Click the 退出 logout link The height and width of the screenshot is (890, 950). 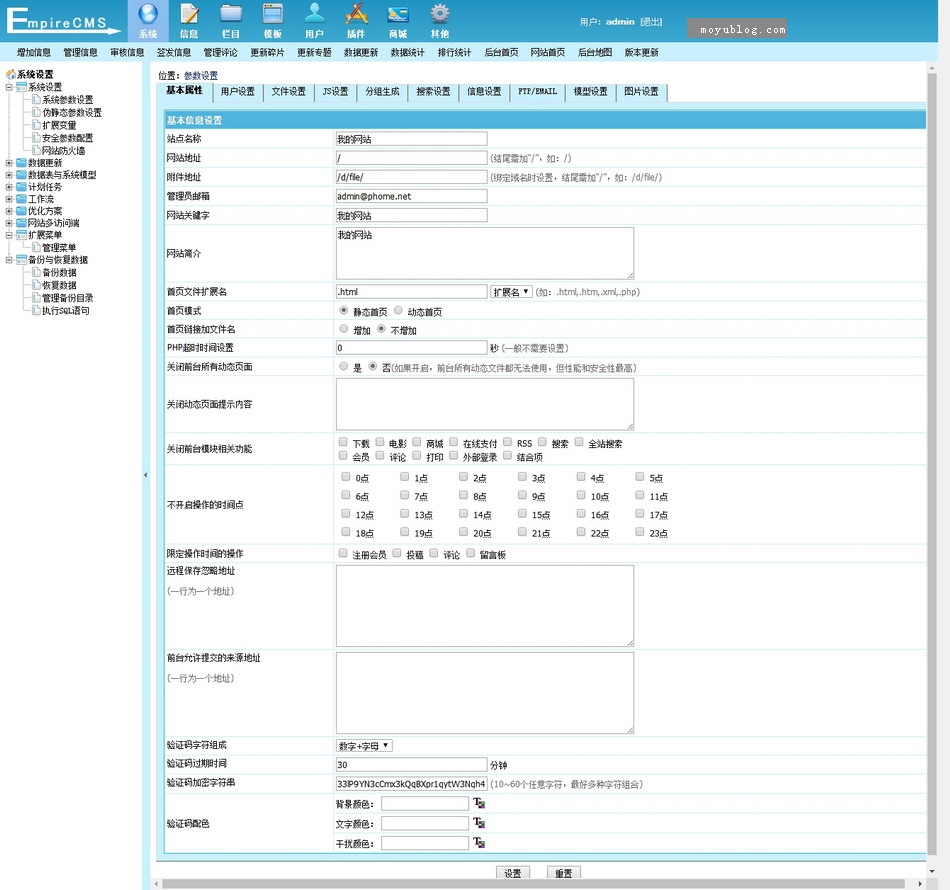coord(652,22)
